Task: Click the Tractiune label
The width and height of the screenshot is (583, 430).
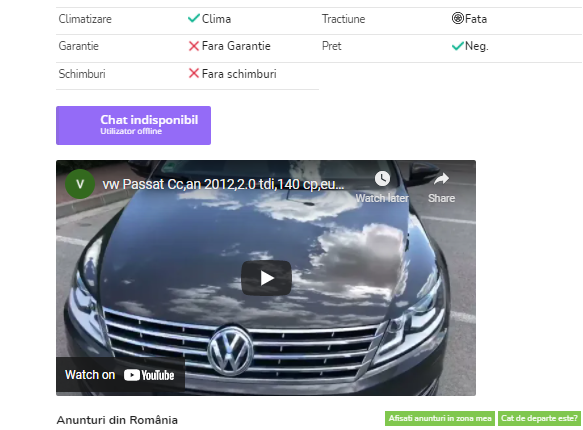Action: [x=344, y=19]
